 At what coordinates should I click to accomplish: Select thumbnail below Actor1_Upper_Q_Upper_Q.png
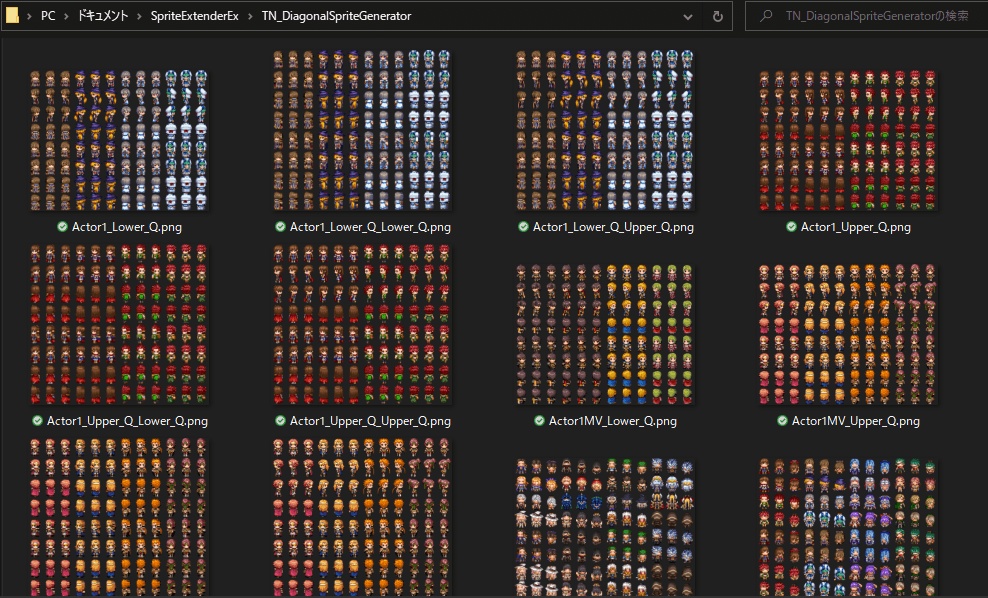pyautogui.click(x=362, y=518)
